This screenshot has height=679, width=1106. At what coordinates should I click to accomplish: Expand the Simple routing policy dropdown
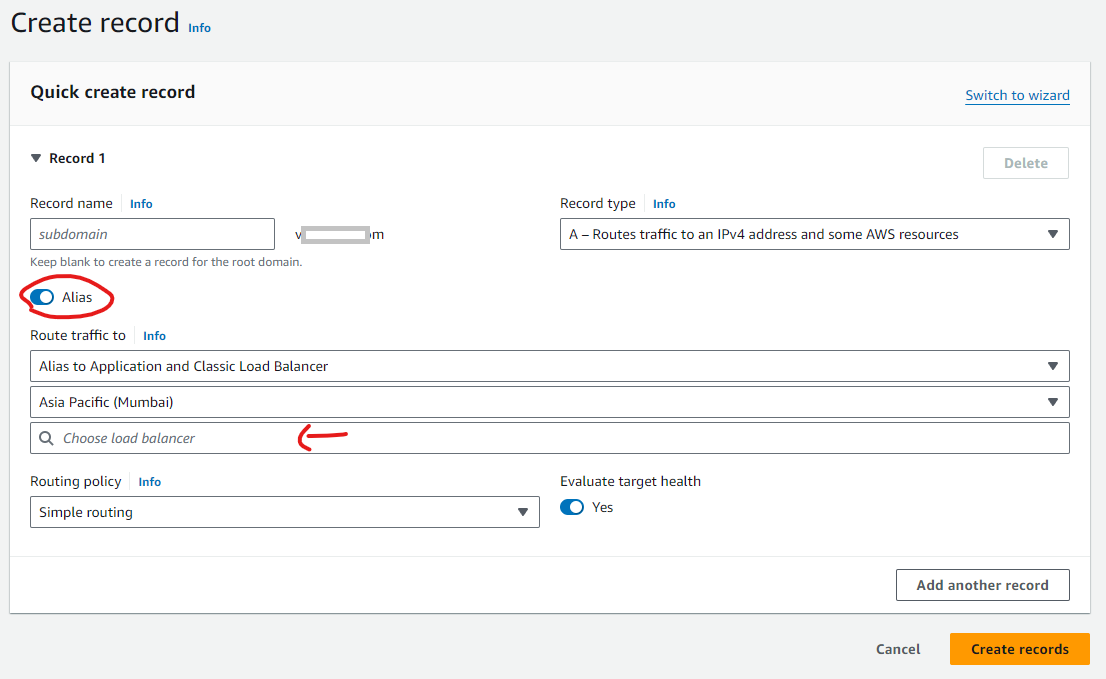(x=284, y=512)
